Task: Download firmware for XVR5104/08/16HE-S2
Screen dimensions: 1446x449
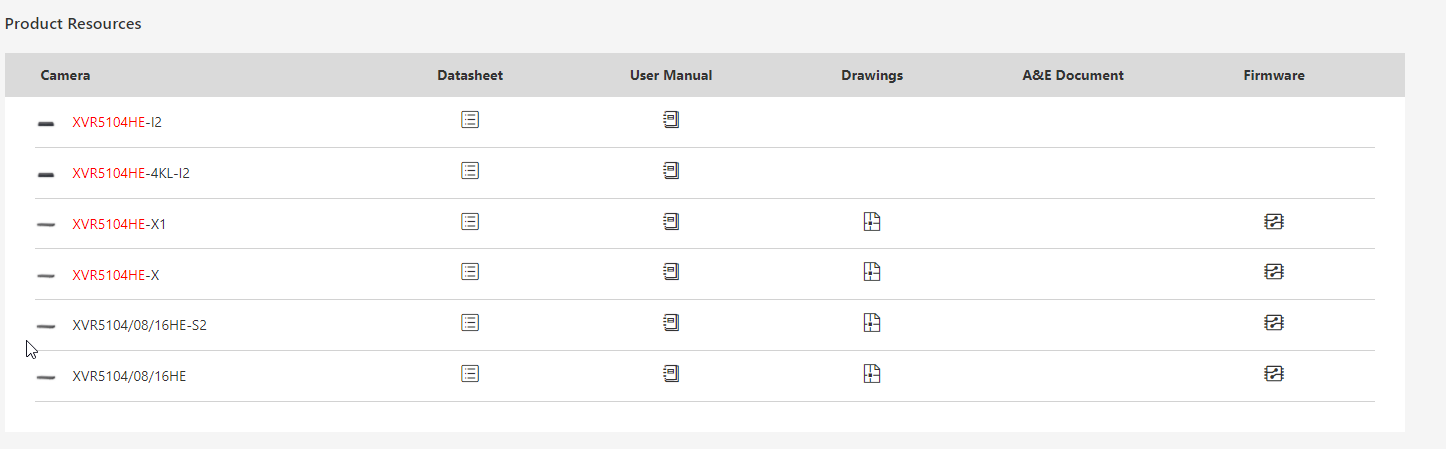Action: (x=1274, y=323)
